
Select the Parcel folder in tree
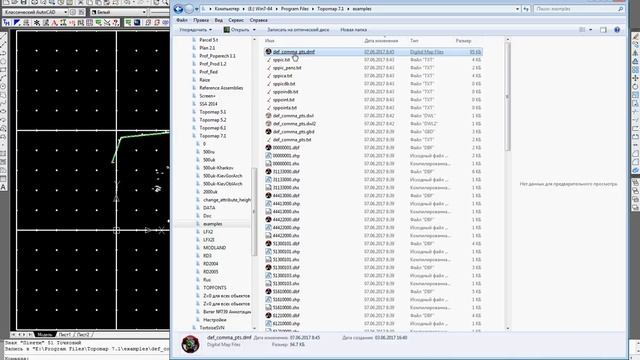click(209, 40)
